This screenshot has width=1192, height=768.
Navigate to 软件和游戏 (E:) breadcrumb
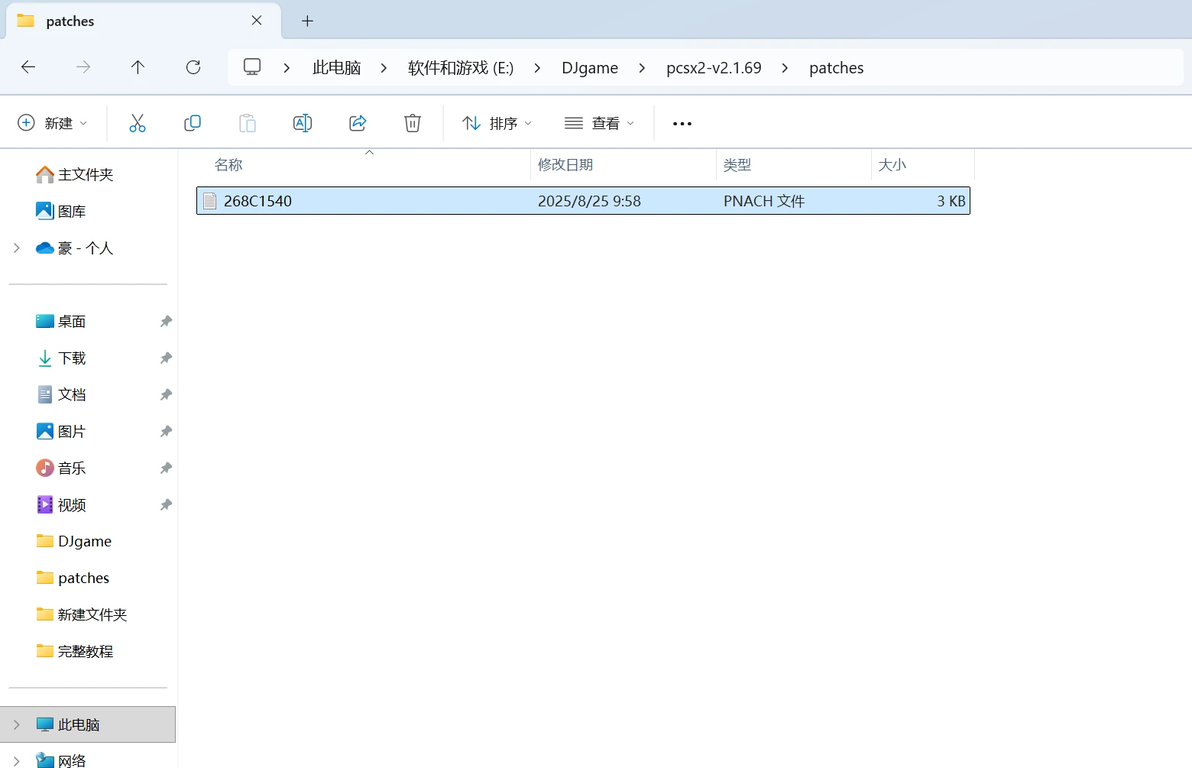point(461,68)
